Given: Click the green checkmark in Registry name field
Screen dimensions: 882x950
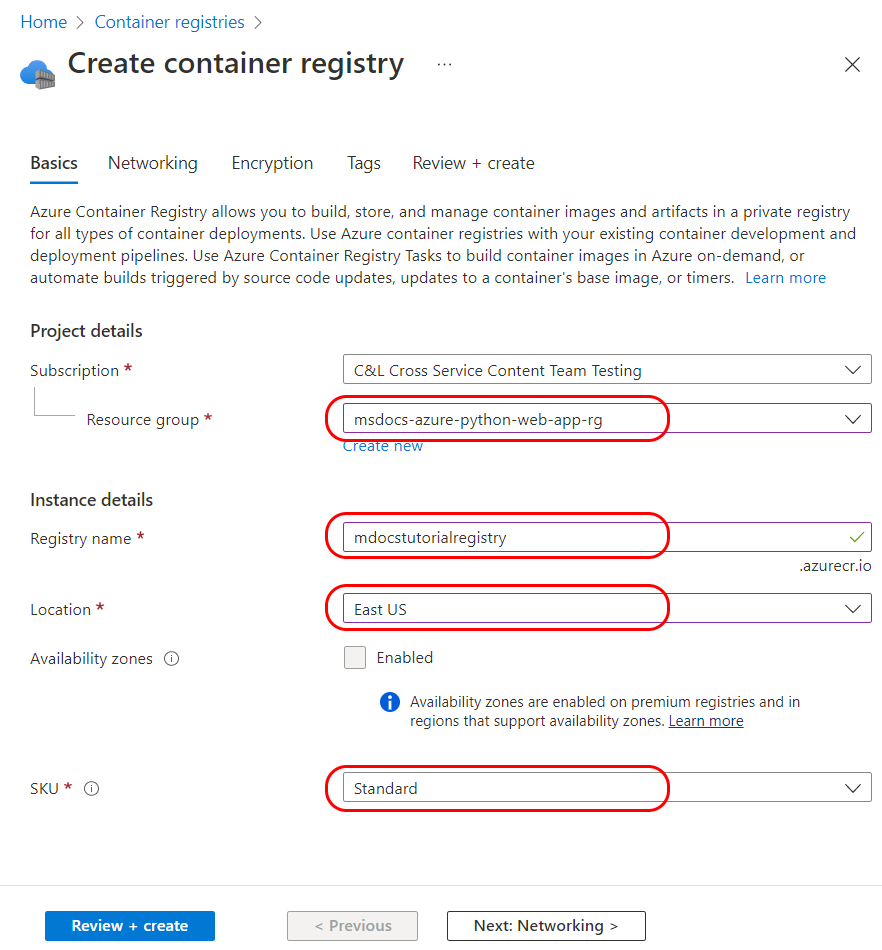Looking at the screenshot, I should 857,537.
